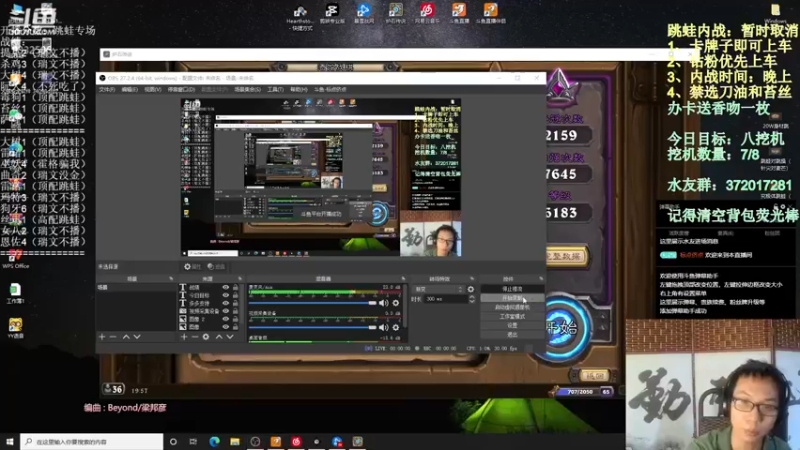This screenshot has height=450, width=800.
Task: Adjust the 麦克风/Aux volume slider
Action: click(x=312, y=303)
